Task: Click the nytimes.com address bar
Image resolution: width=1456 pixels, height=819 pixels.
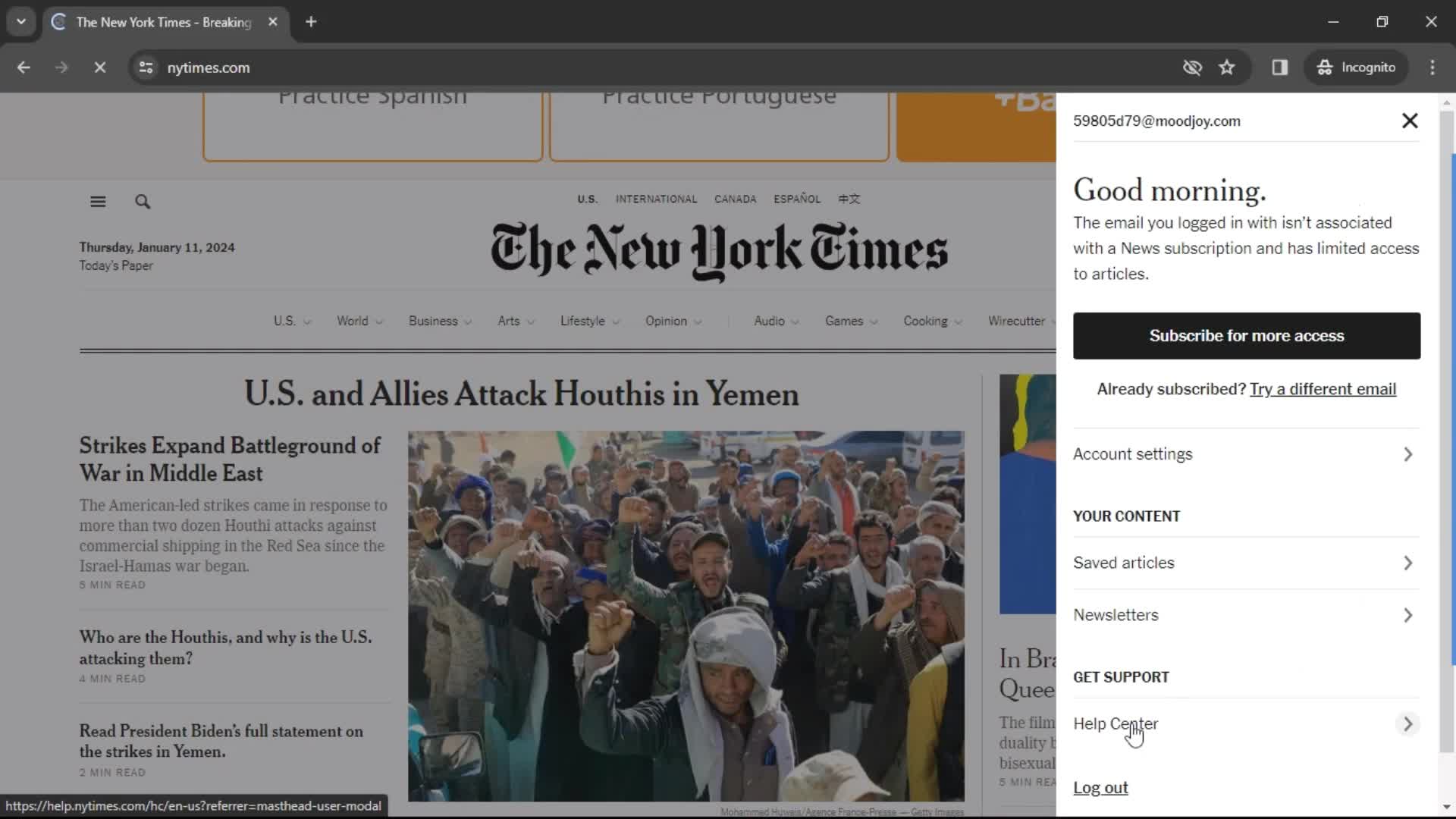Action: (x=209, y=67)
